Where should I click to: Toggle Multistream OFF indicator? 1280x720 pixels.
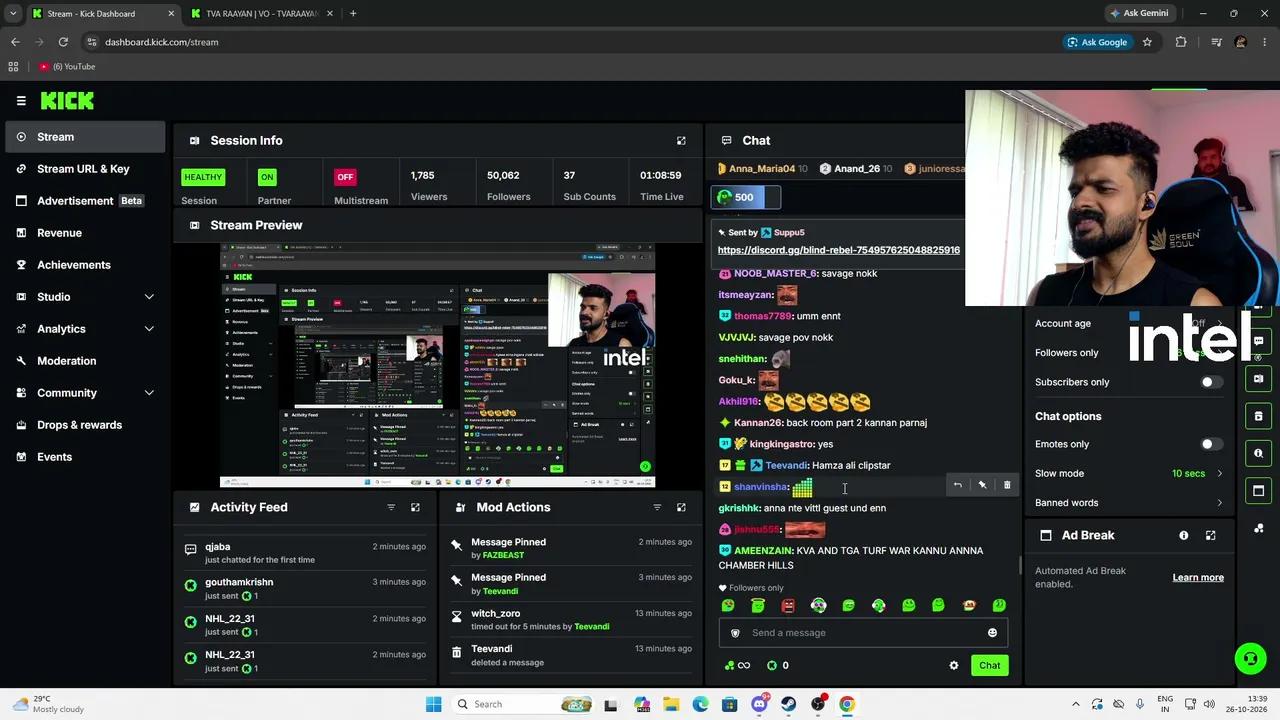coord(345,177)
